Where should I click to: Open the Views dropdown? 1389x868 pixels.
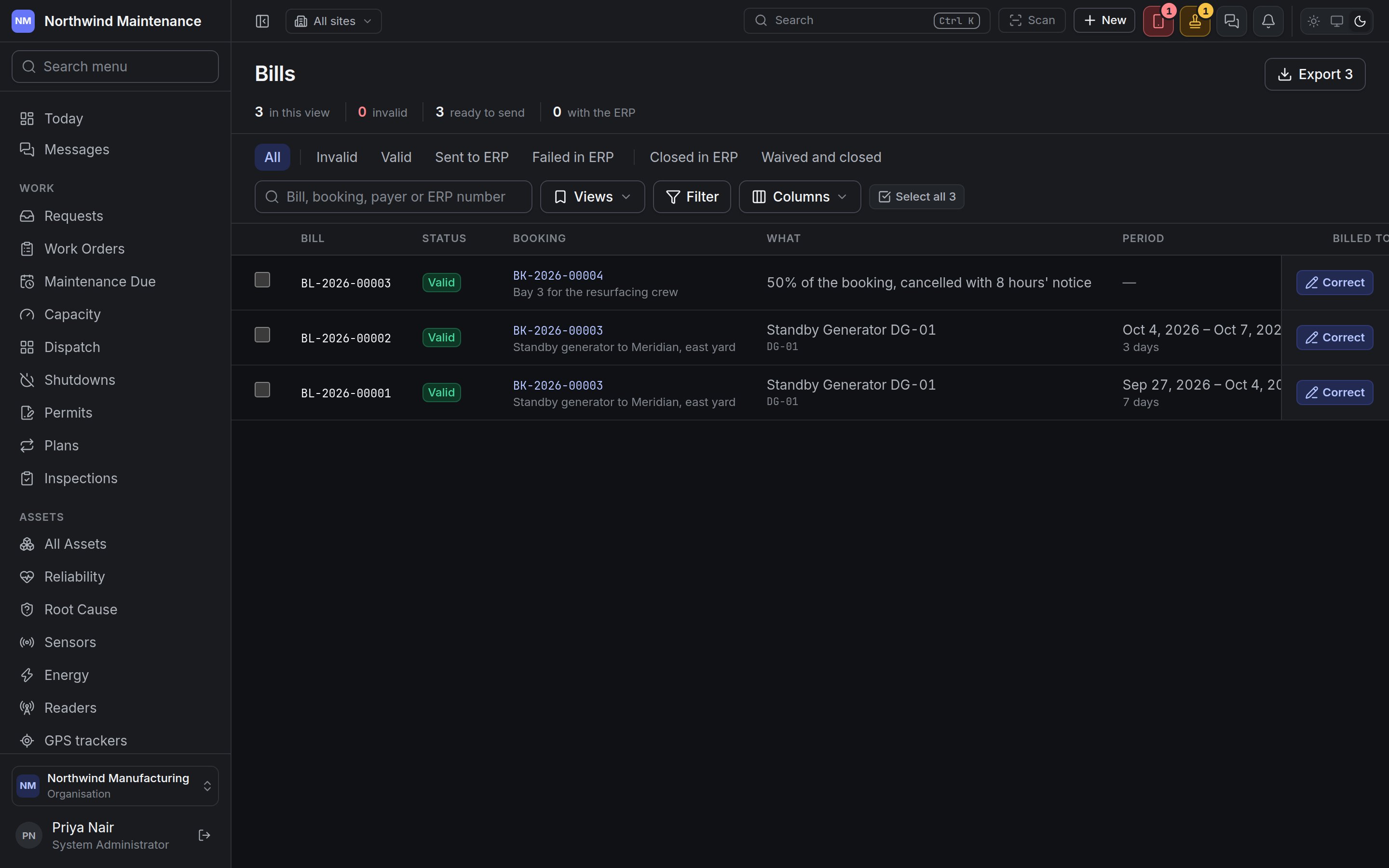click(592, 197)
